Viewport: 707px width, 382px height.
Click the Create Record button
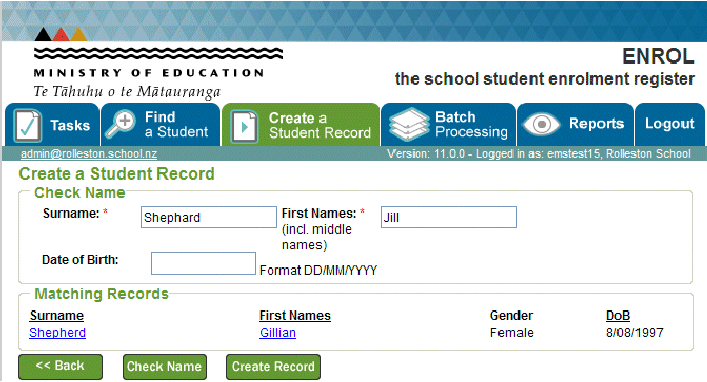click(x=273, y=367)
